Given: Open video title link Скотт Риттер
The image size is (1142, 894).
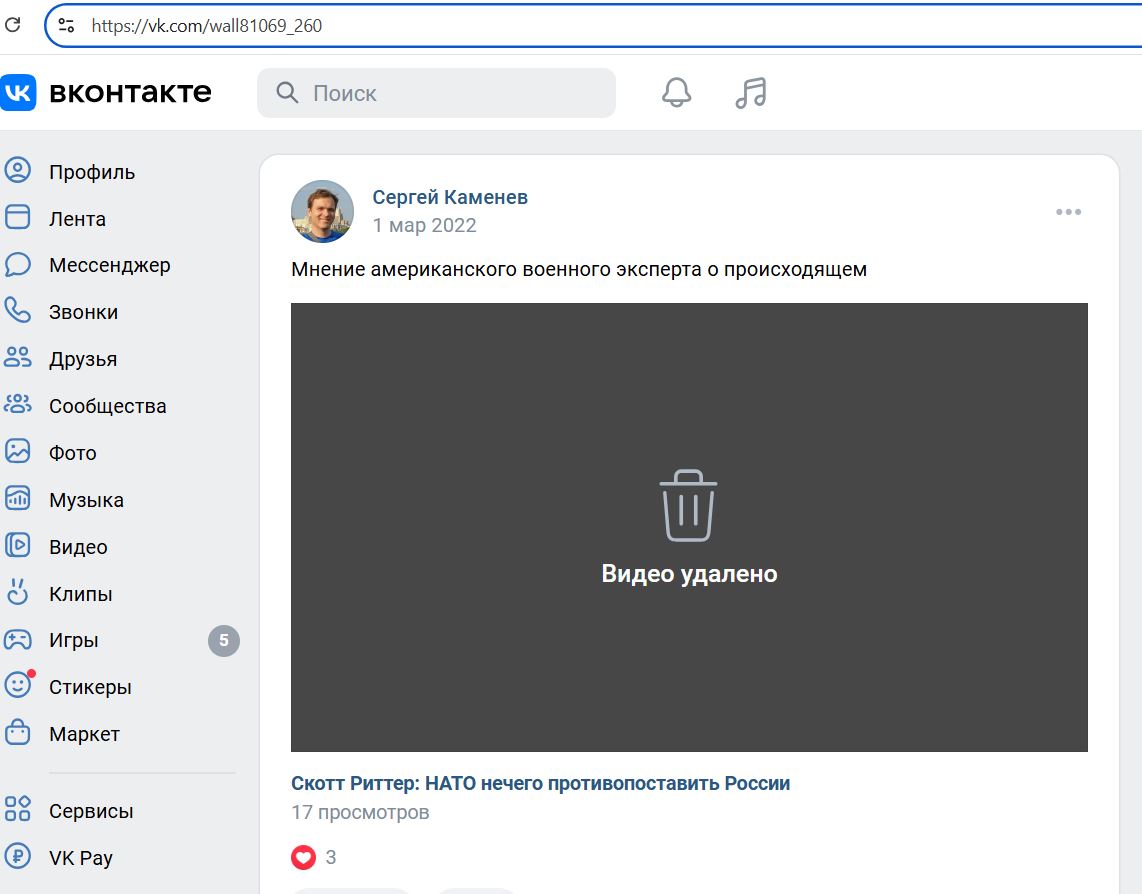Looking at the screenshot, I should point(540,783).
